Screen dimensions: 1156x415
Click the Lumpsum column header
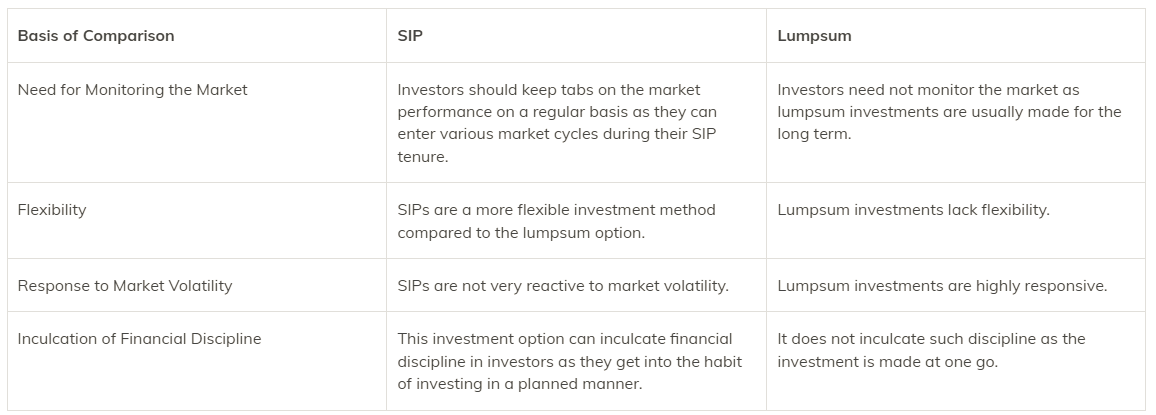pyautogui.click(x=814, y=36)
